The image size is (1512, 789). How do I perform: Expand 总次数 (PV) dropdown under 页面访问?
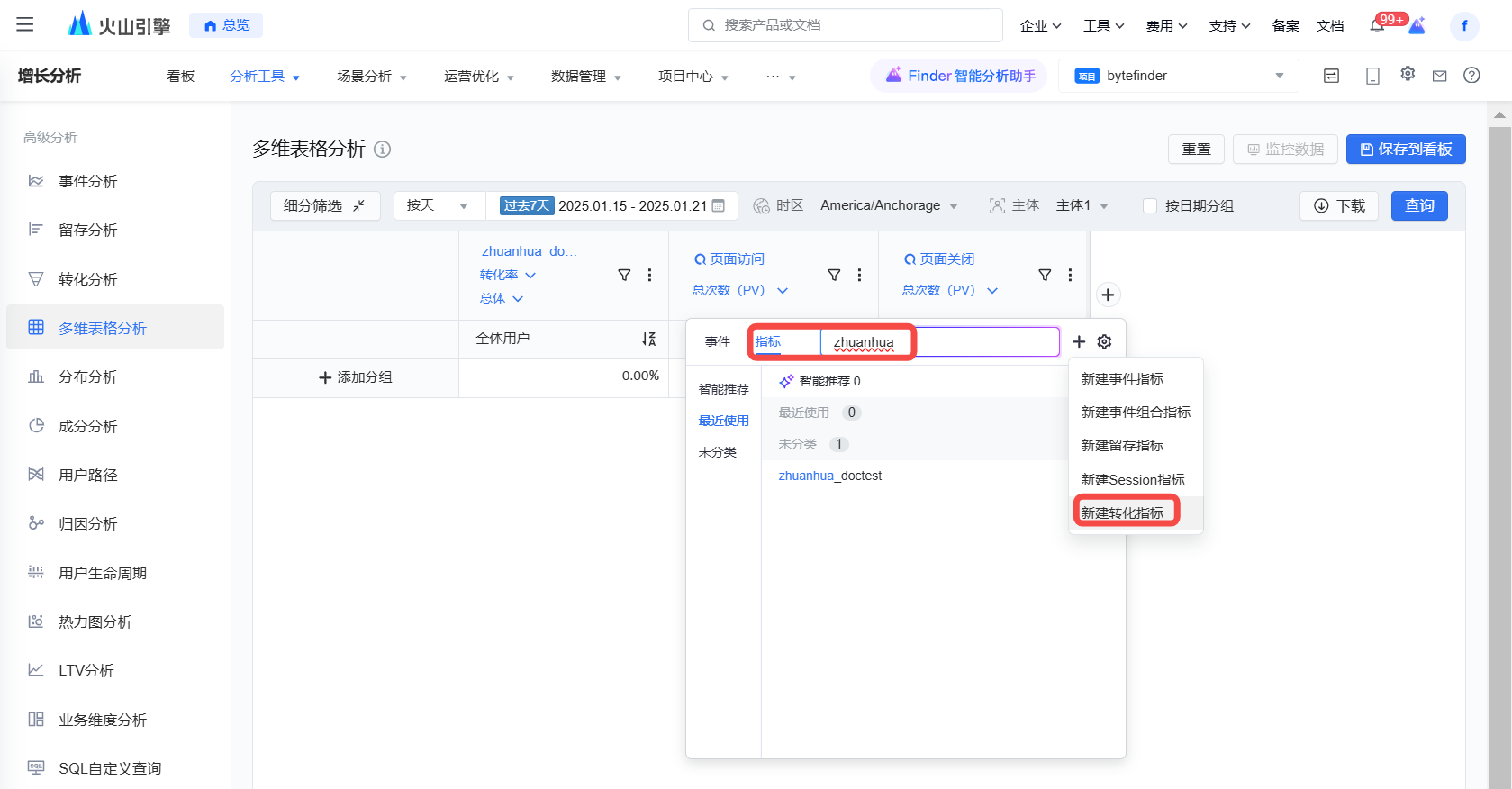tap(740, 290)
